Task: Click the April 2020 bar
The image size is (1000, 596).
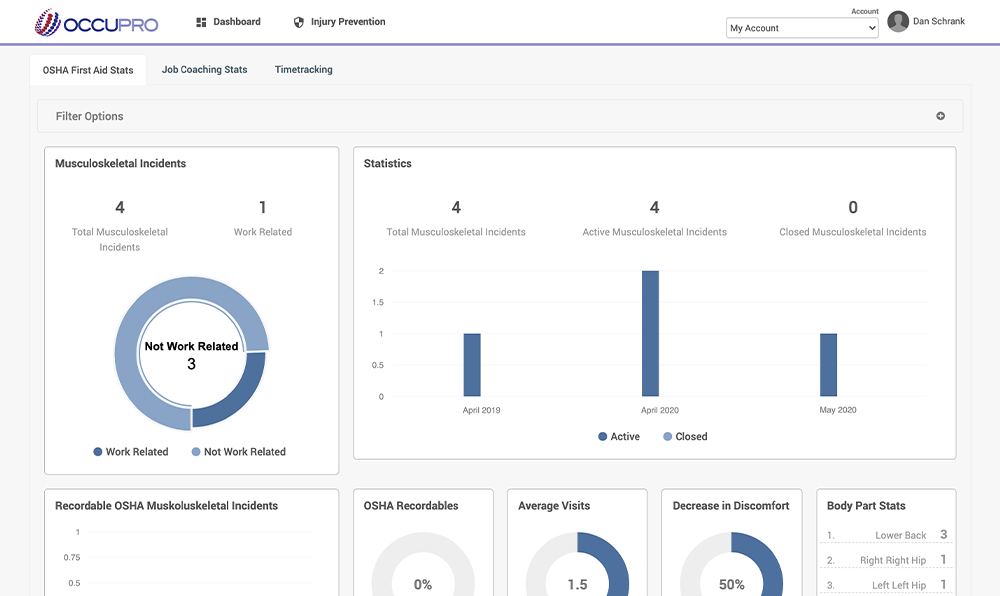Action: click(x=651, y=333)
